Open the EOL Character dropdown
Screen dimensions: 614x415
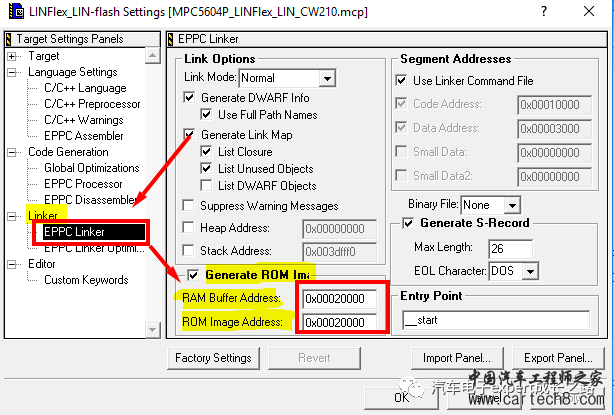[x=530, y=271]
